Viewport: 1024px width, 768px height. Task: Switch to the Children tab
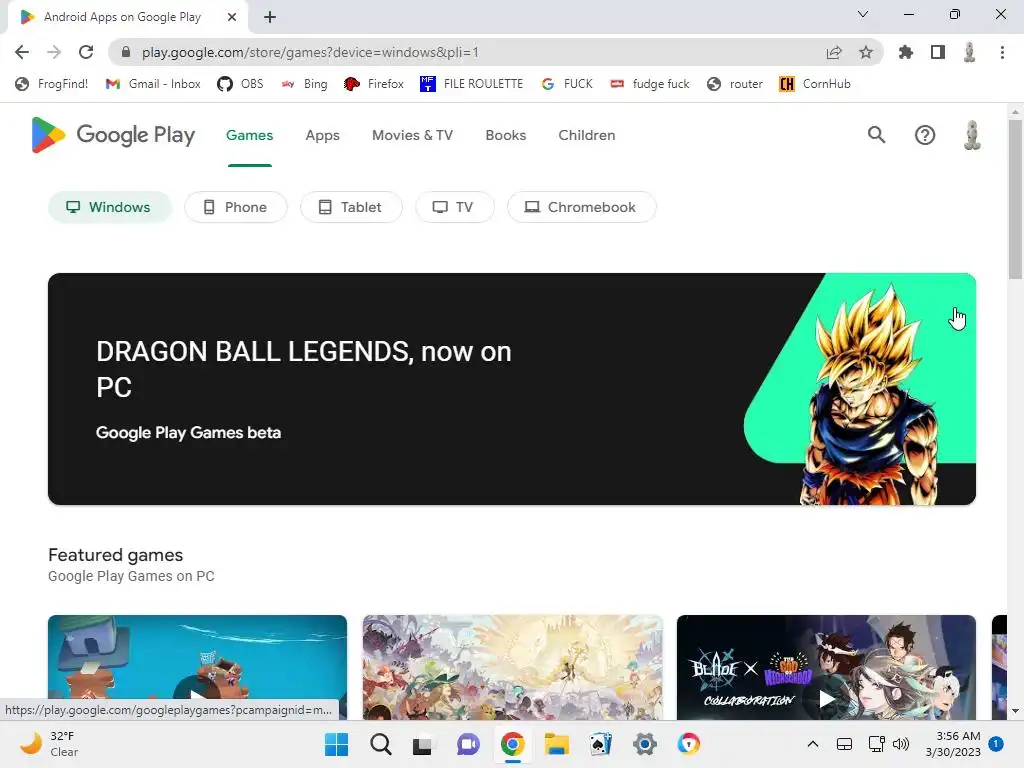pyautogui.click(x=586, y=135)
